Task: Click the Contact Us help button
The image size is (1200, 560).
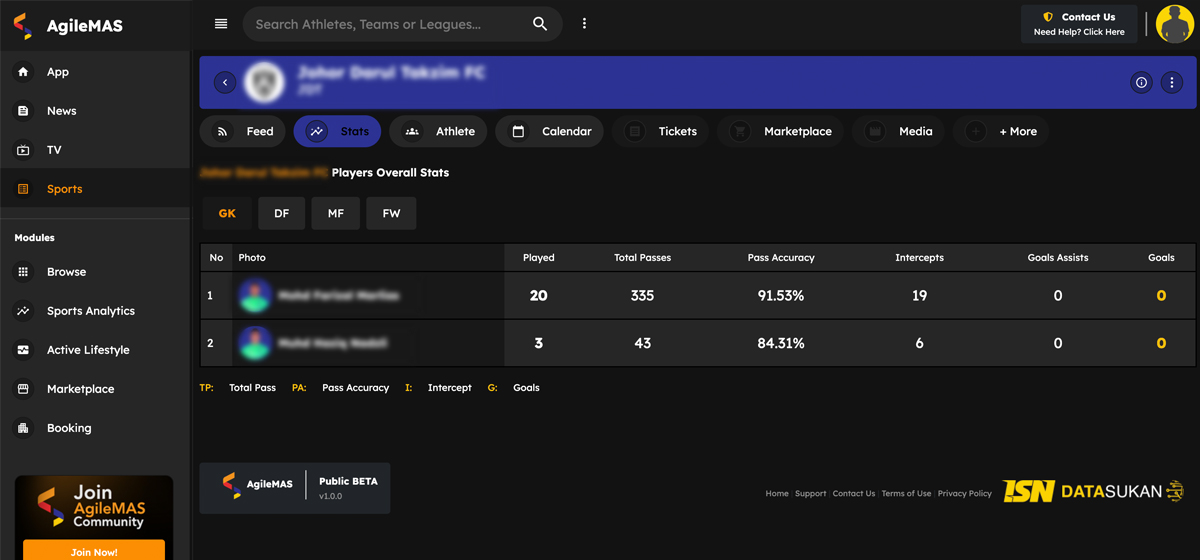Action: pos(1078,24)
